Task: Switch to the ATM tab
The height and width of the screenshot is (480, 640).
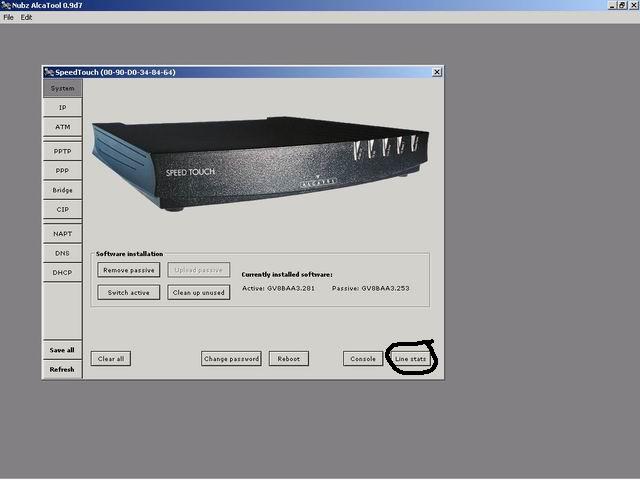Action: tap(62, 127)
